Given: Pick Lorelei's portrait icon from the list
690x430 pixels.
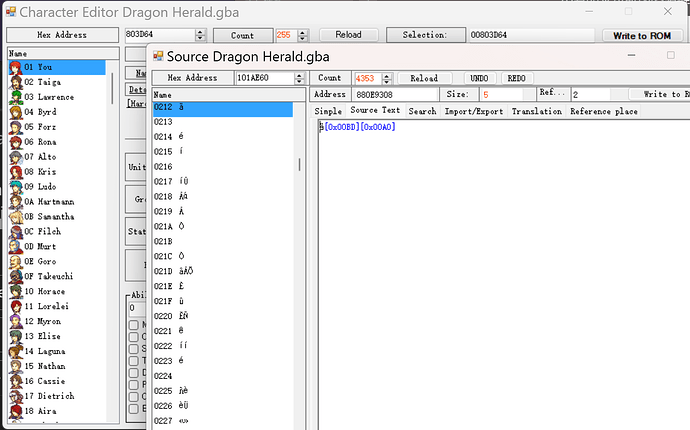Looking at the screenshot, I should point(16,306).
